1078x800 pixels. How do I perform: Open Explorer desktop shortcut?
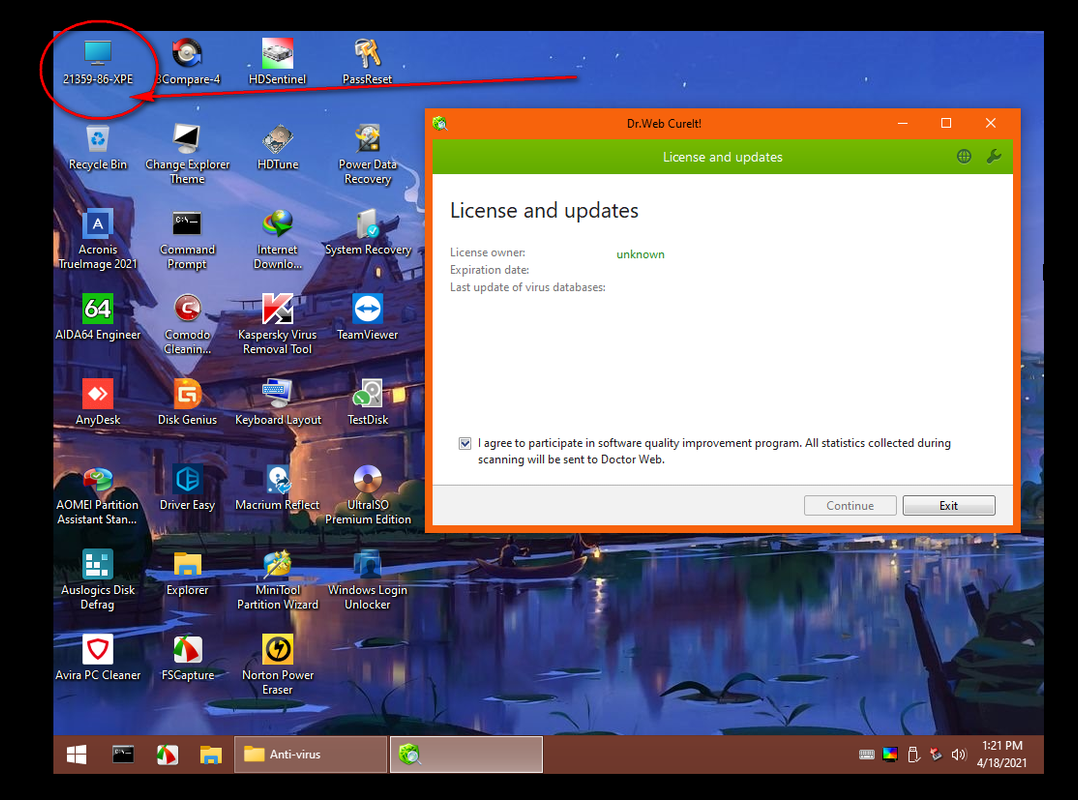click(187, 573)
